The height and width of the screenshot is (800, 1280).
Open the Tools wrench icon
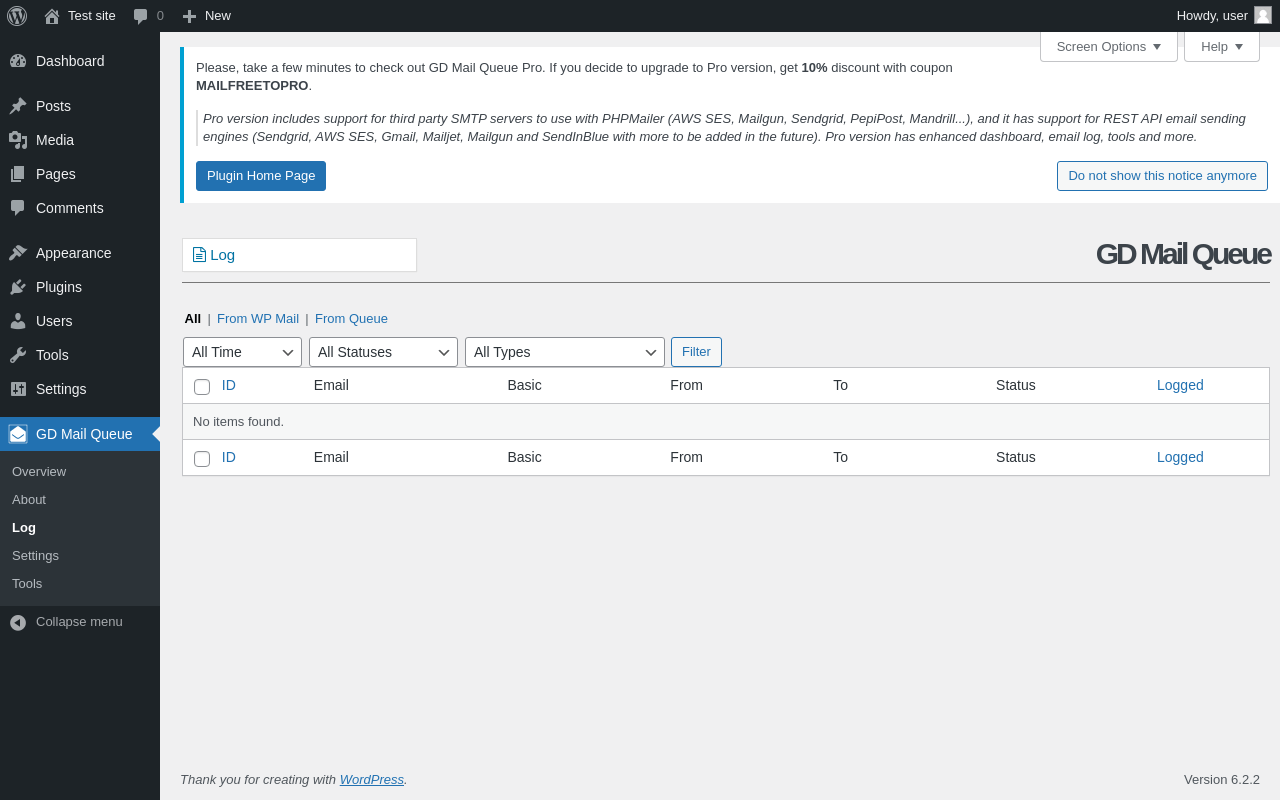[18, 355]
